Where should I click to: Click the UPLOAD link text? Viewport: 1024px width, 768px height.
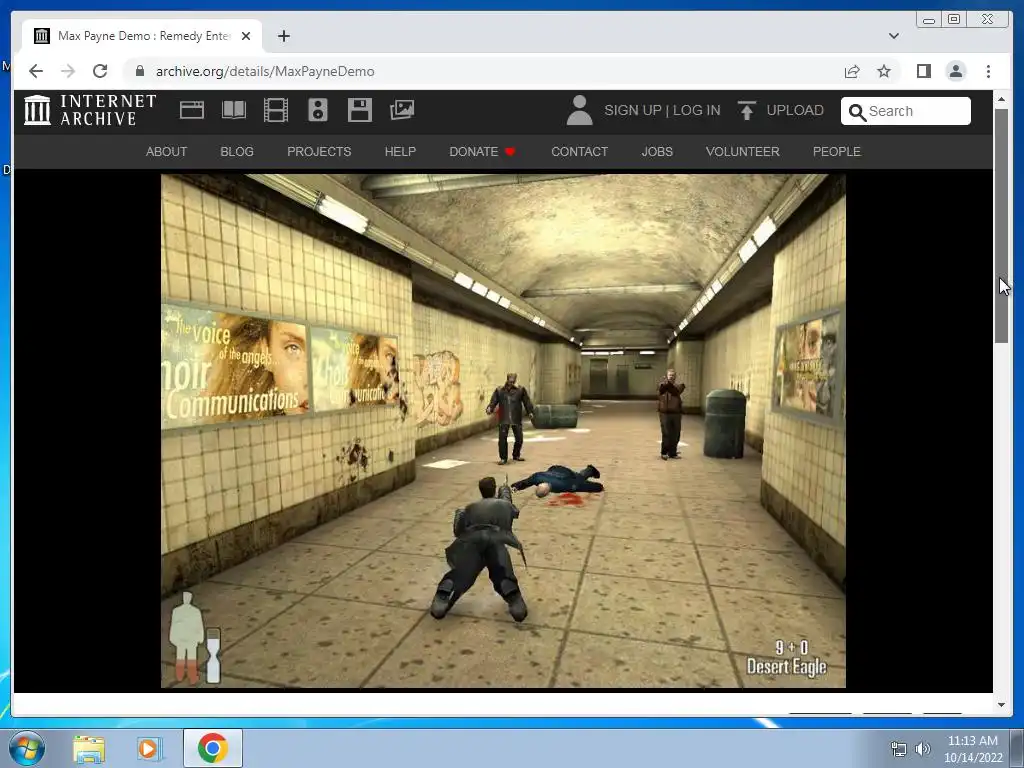(795, 110)
